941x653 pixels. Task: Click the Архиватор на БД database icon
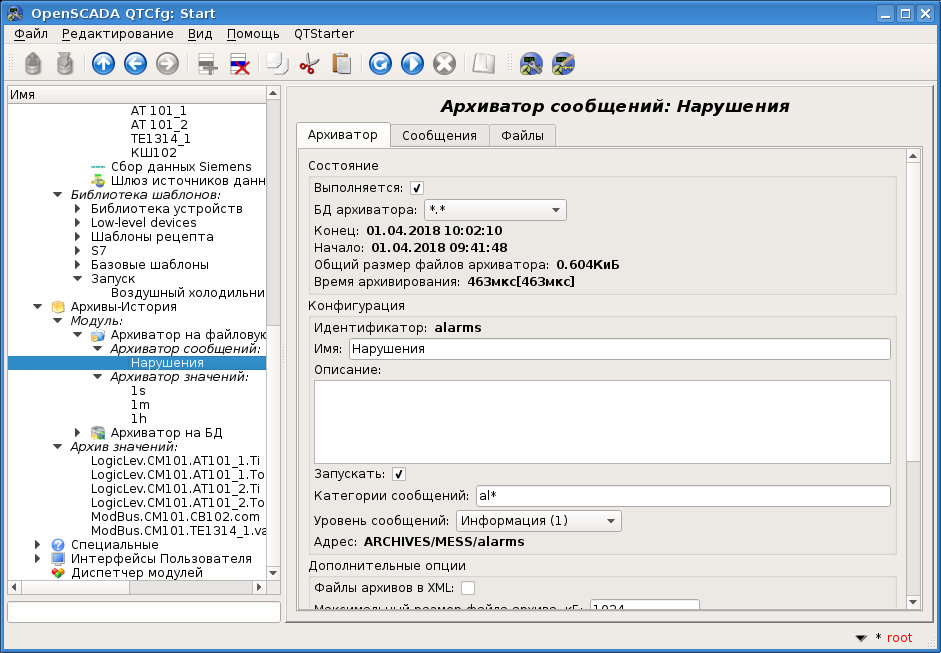[x=98, y=433]
